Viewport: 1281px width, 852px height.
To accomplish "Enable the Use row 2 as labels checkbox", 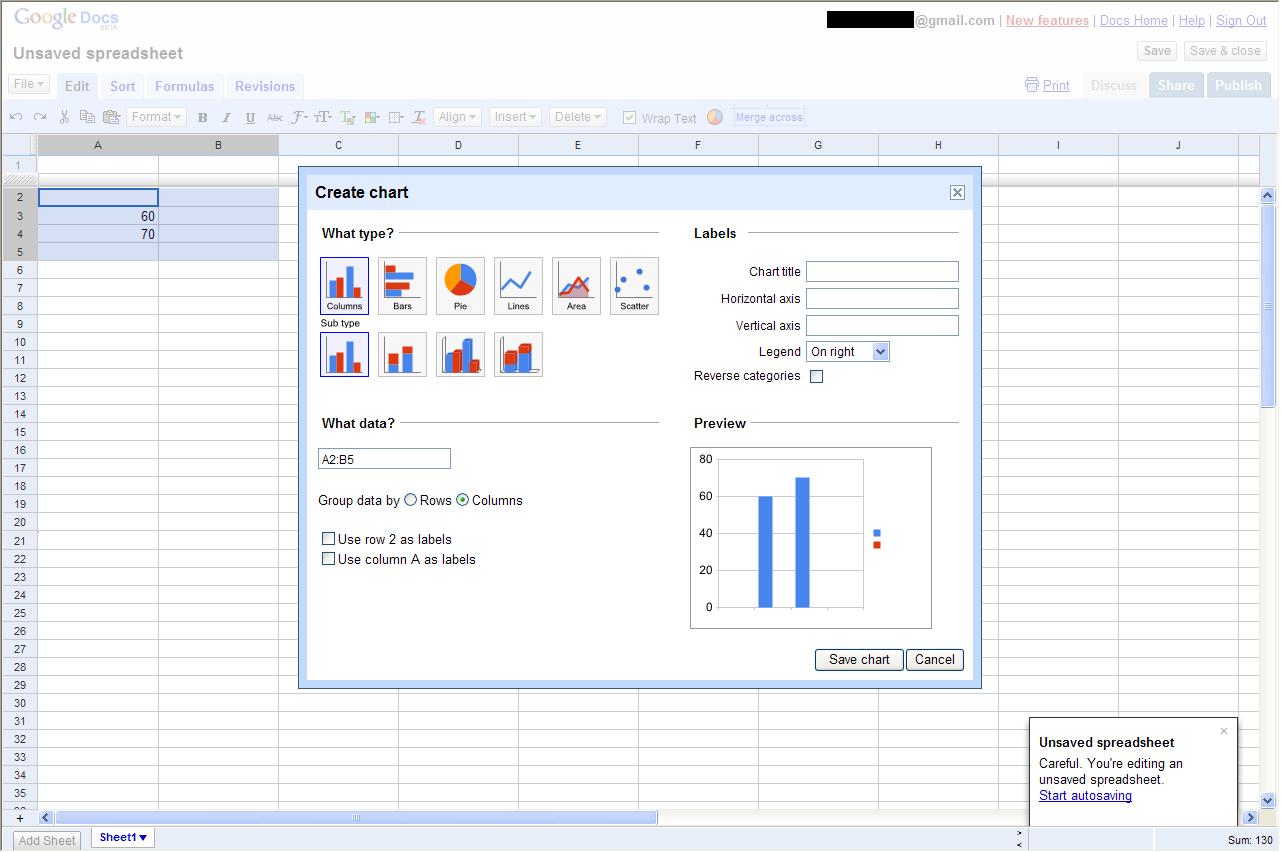I will (x=328, y=538).
